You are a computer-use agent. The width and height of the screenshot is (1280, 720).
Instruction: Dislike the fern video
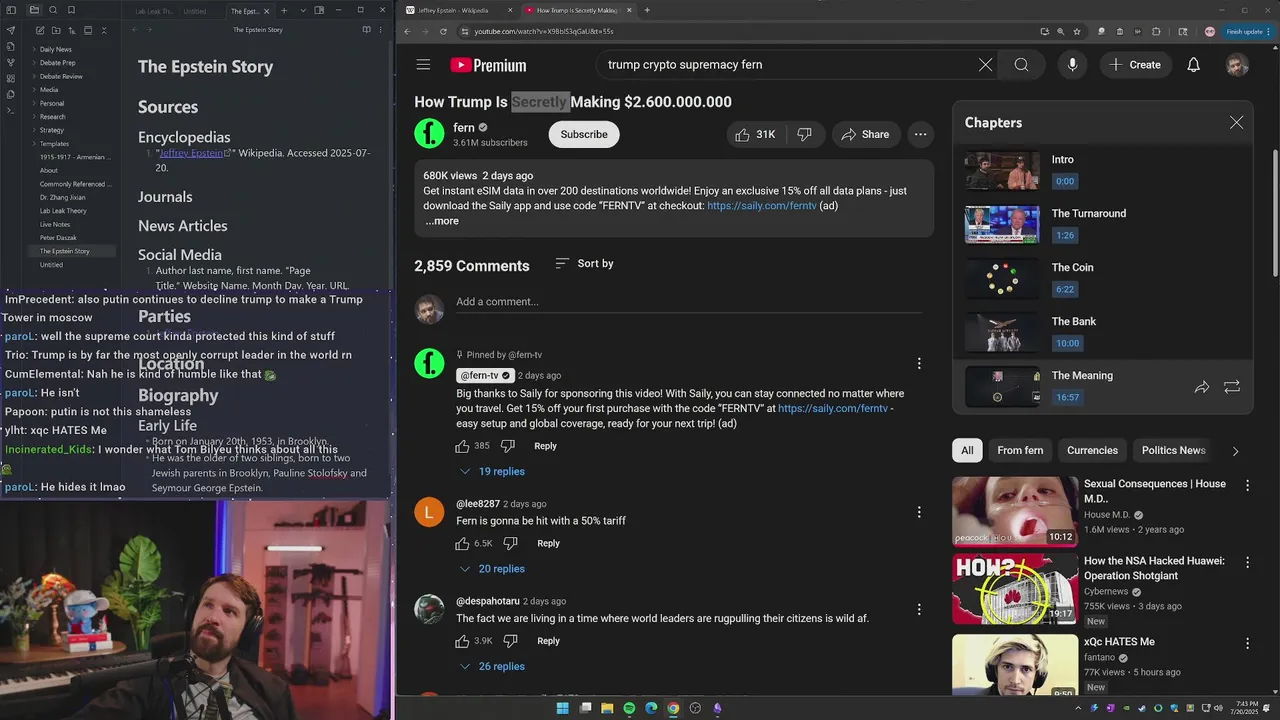804,134
